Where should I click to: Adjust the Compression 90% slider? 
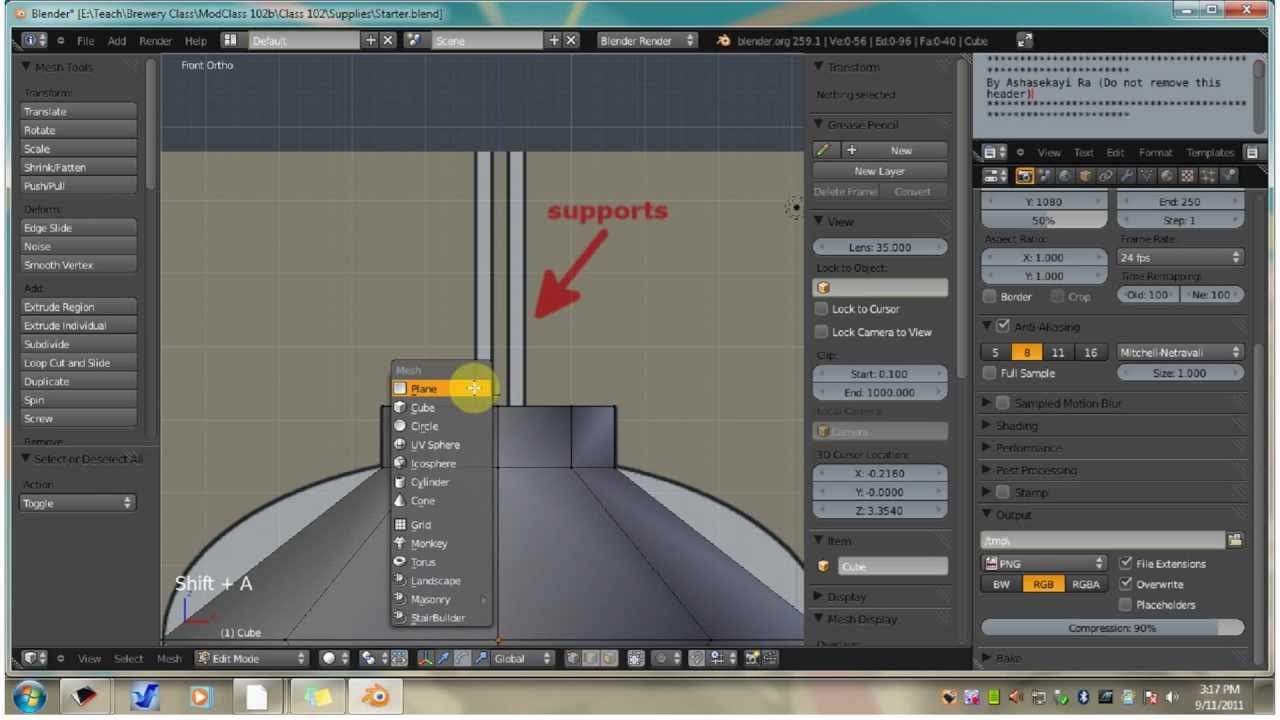(x=1113, y=628)
